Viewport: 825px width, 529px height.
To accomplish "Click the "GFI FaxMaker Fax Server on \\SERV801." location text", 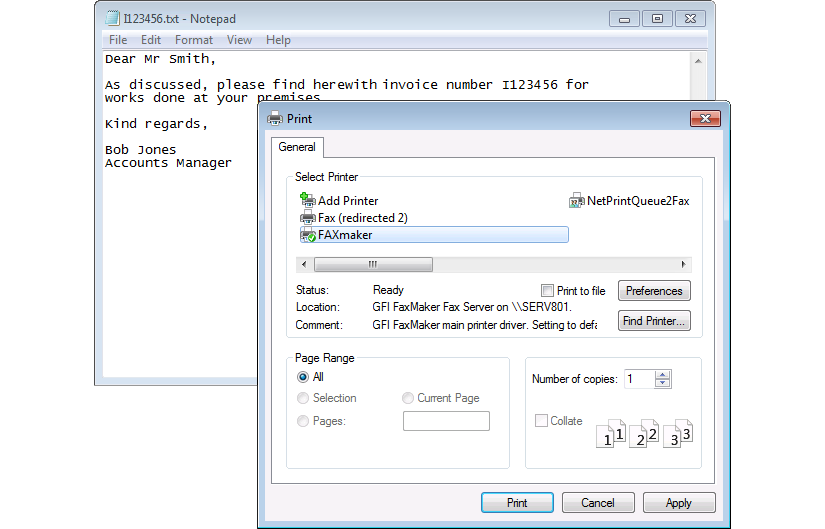I will (x=472, y=307).
